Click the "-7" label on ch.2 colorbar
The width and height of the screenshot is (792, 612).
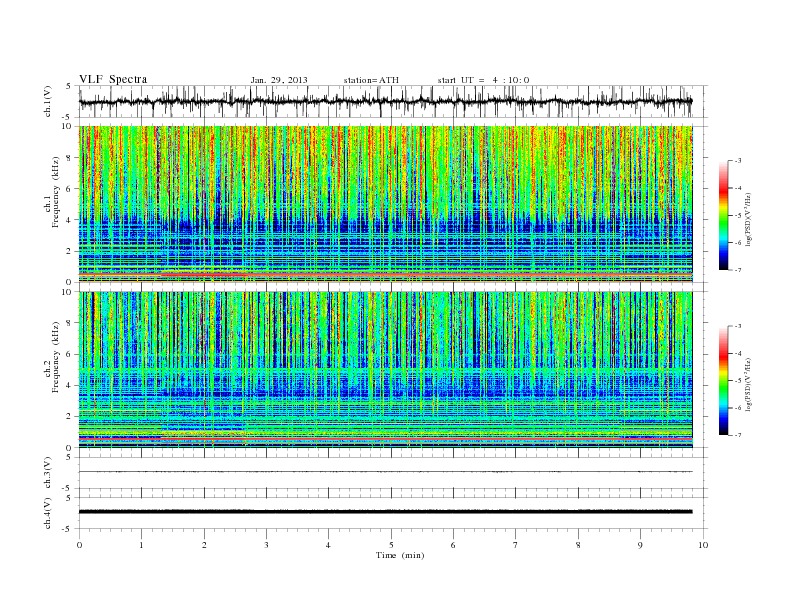pyautogui.click(x=738, y=435)
